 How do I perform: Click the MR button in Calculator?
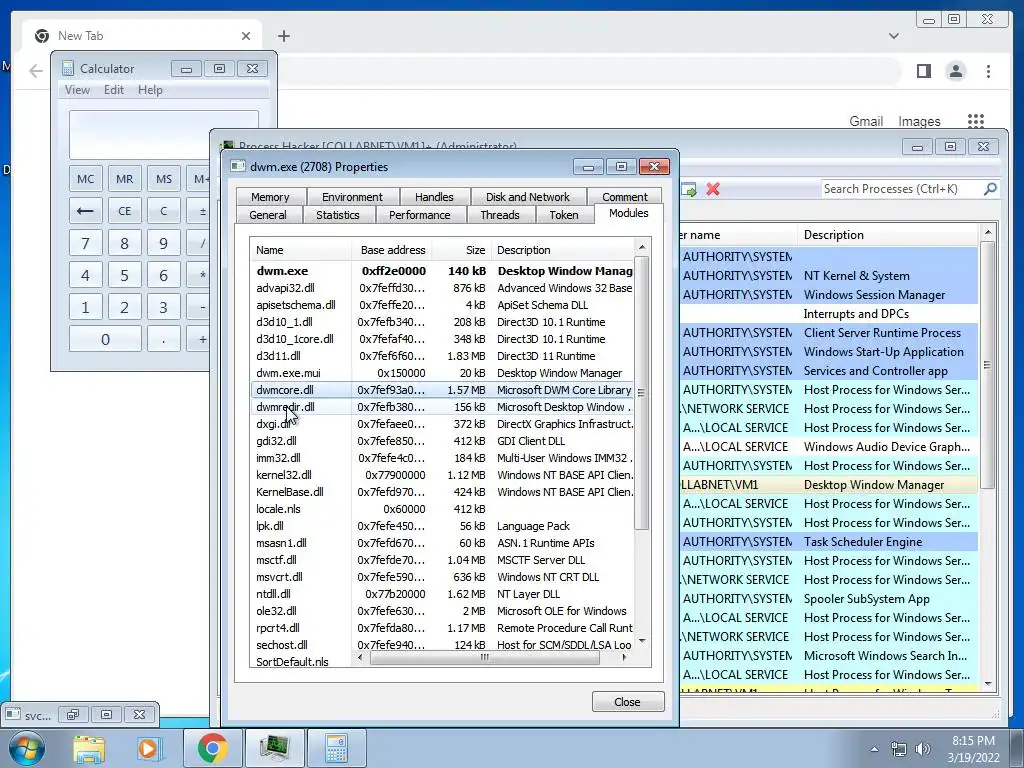[124, 179]
